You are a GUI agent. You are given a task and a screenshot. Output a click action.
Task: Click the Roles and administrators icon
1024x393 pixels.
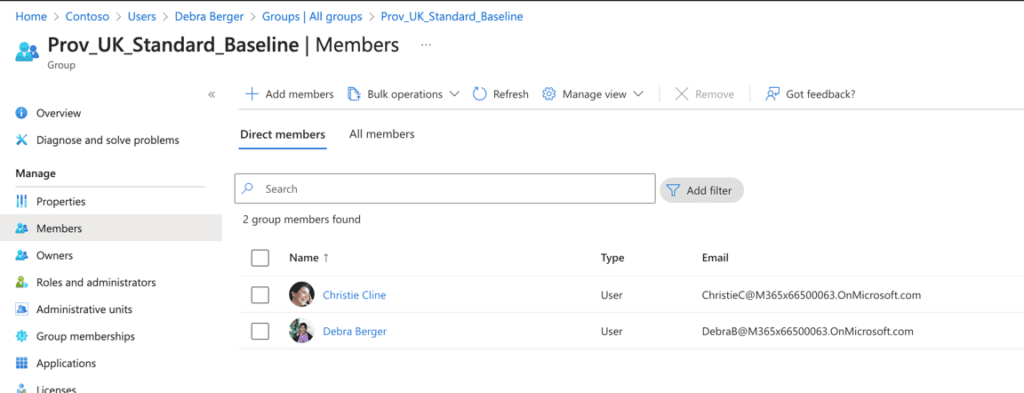(22, 282)
